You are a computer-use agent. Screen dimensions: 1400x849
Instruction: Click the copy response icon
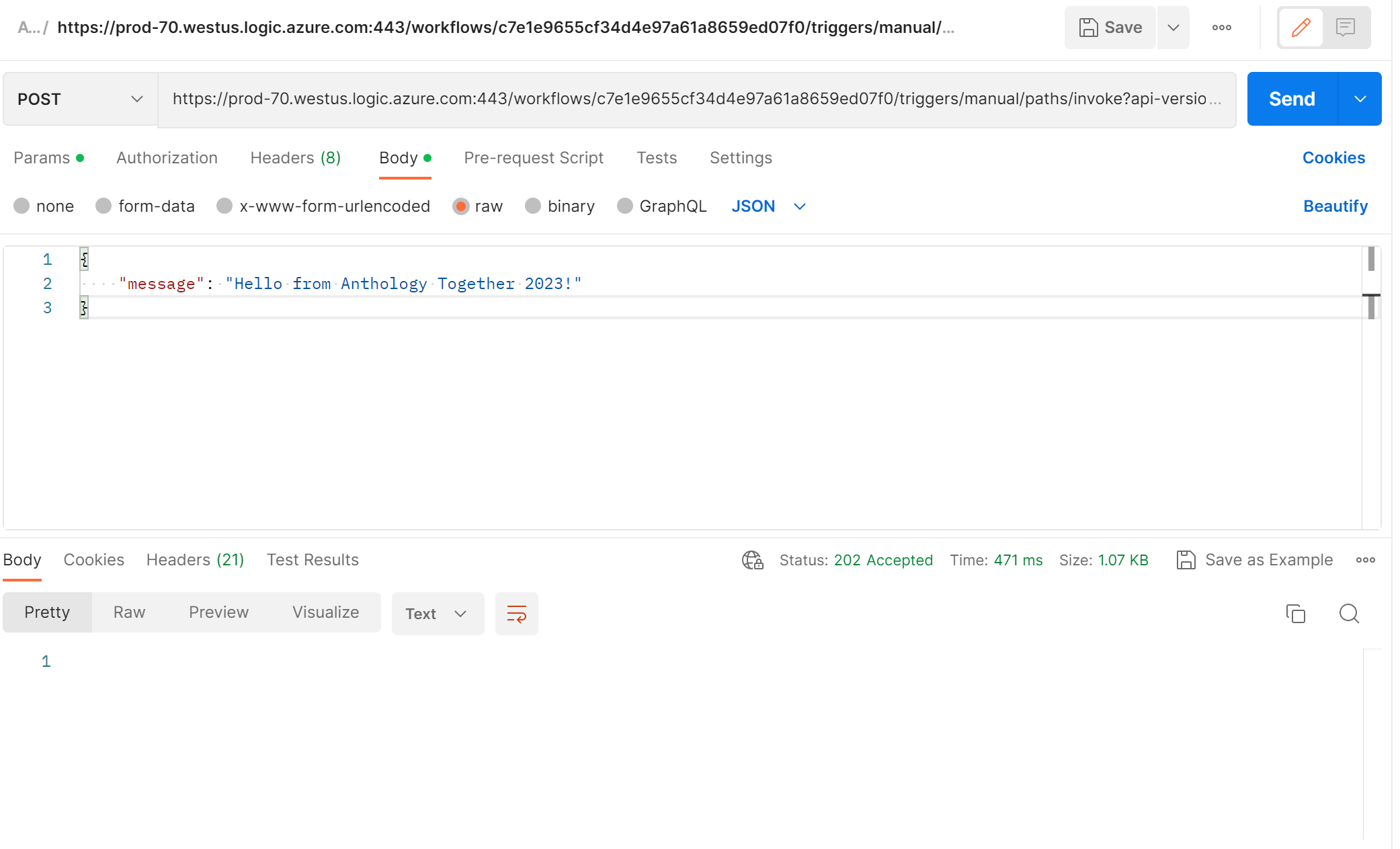1296,612
